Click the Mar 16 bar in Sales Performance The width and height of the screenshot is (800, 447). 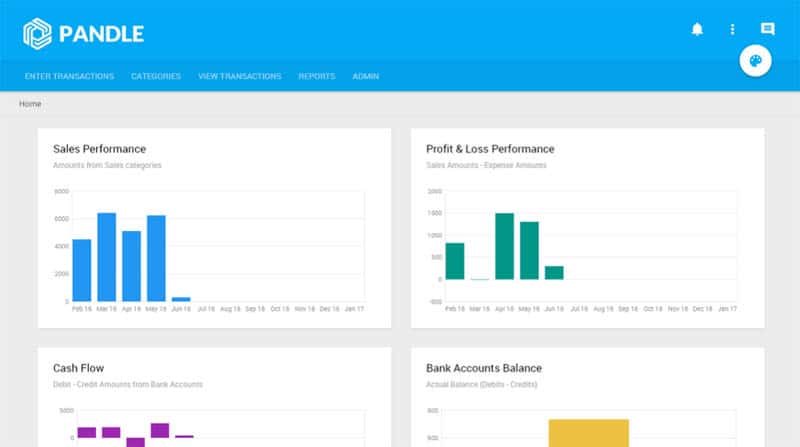pyautogui.click(x=106, y=257)
